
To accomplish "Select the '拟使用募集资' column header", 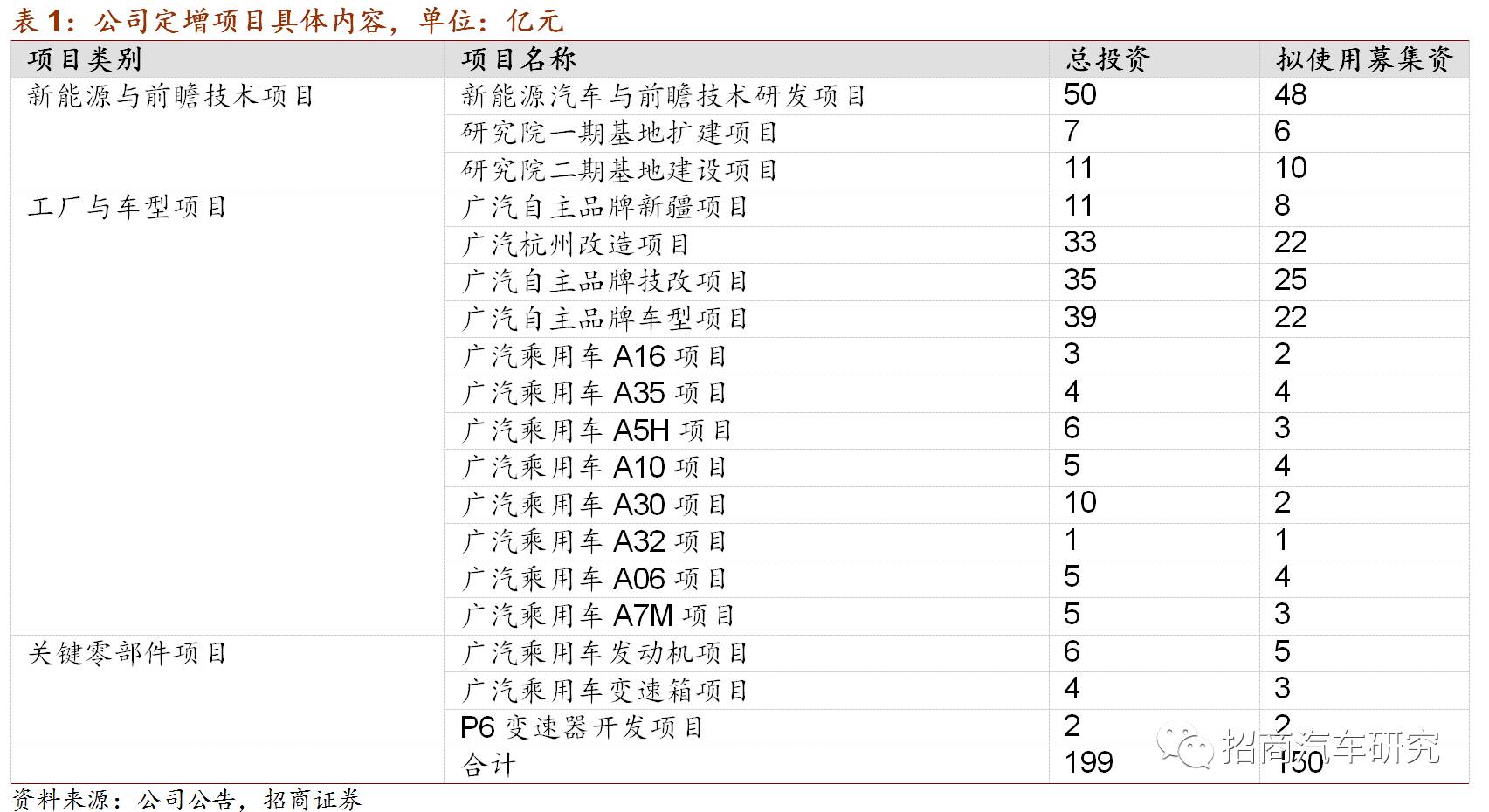I will (x=1364, y=59).
